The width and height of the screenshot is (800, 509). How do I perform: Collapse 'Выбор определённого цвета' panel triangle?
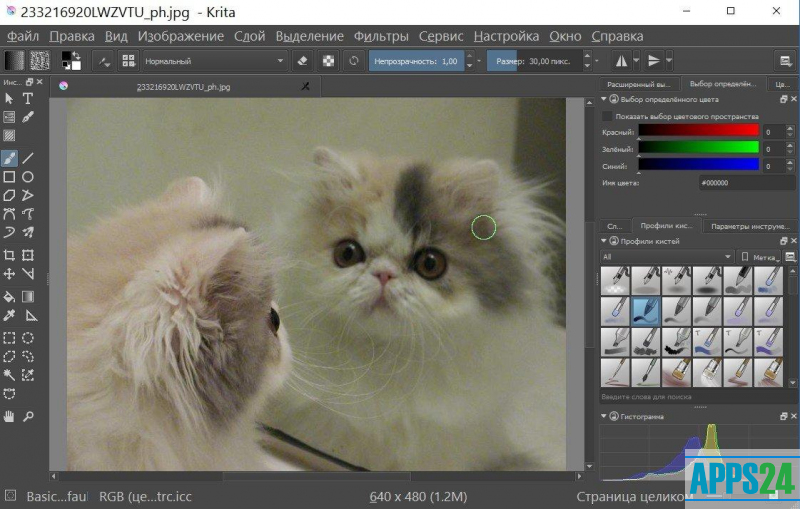point(604,99)
